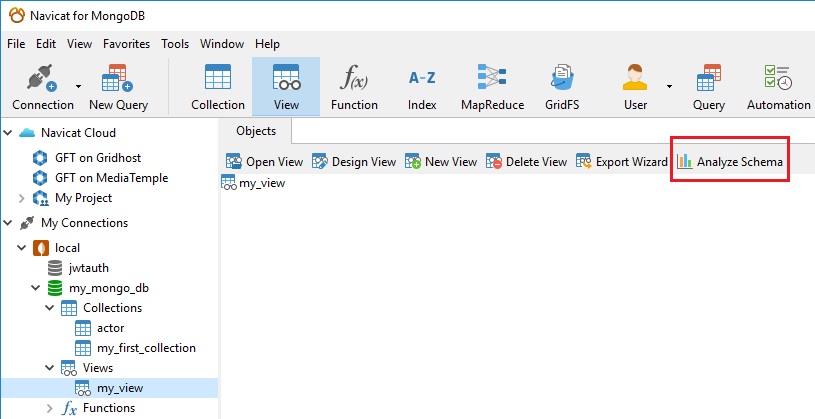Collapse the My Connections node
Viewport: 815px width, 419px height.
(x=8, y=223)
